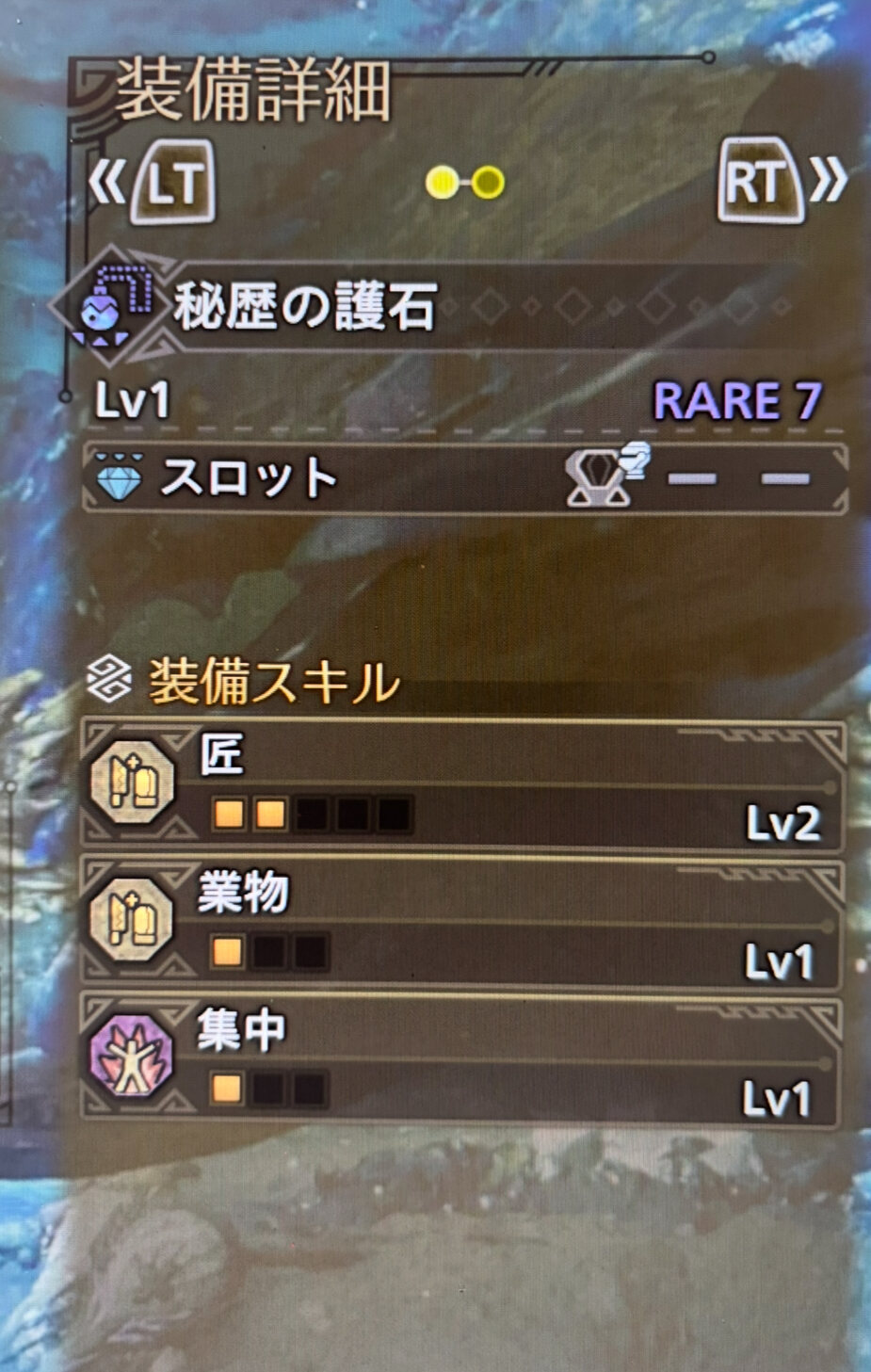
Task: Open the 集中 Lv1 skill row
Action: (x=460, y=1057)
